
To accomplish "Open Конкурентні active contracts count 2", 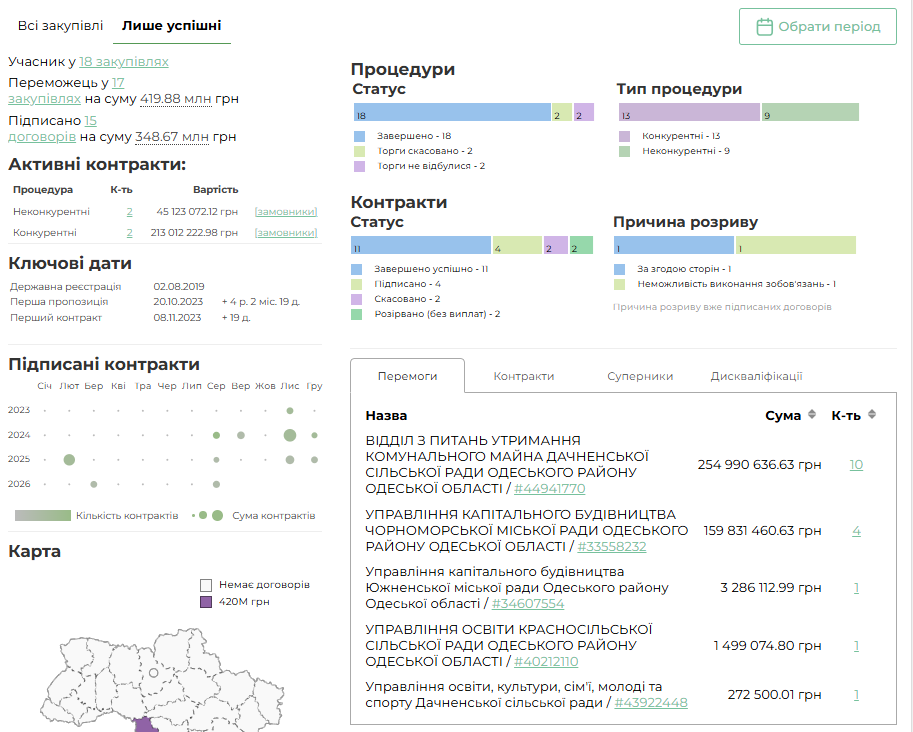I will point(129,233).
